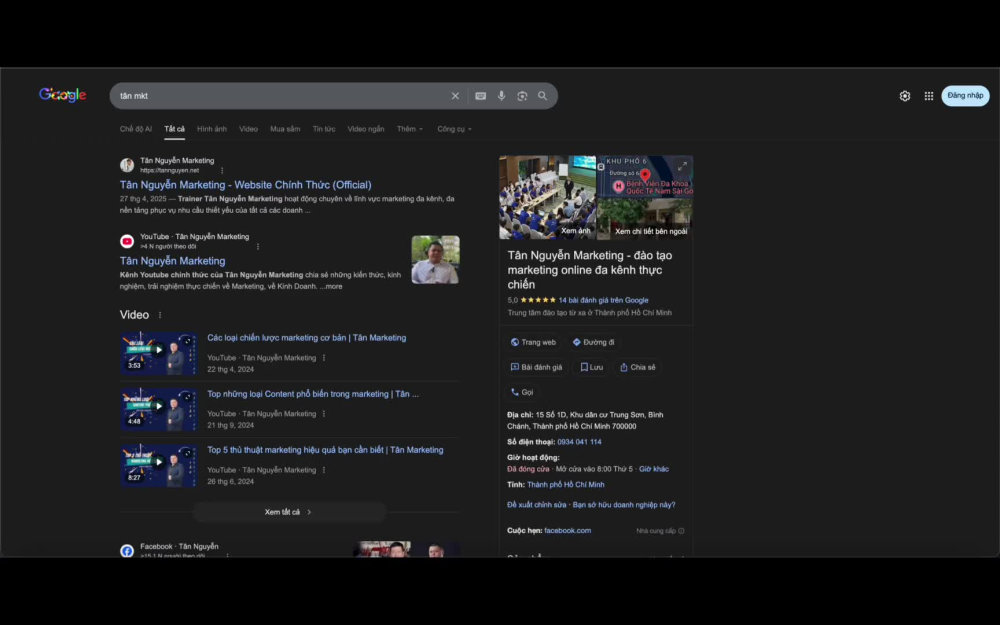Open options for 22 thg 4, 2024 video
The height and width of the screenshot is (625, 1000).
click(x=324, y=358)
